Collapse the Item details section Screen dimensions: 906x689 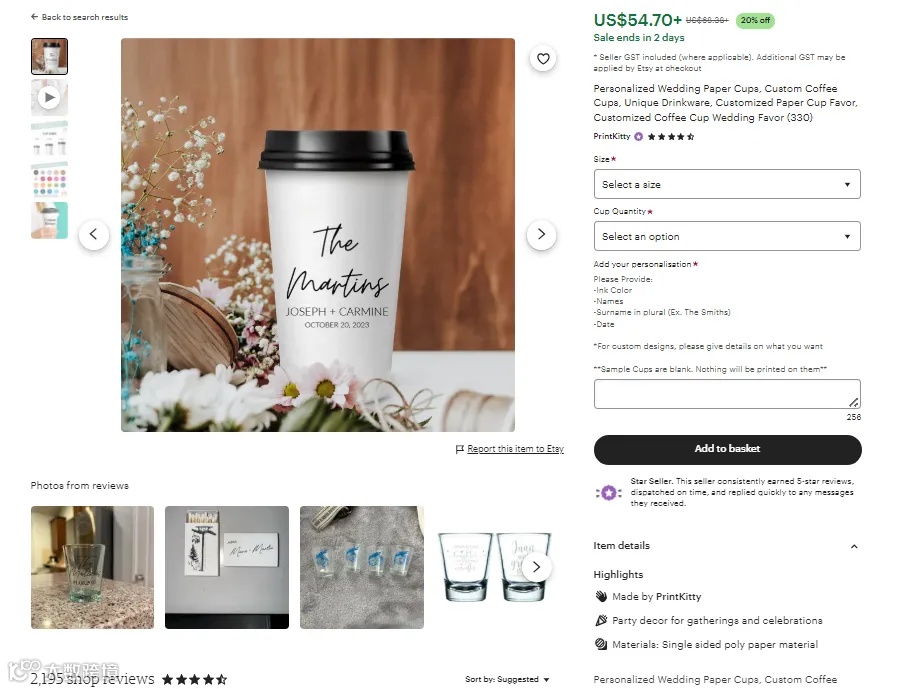853,546
